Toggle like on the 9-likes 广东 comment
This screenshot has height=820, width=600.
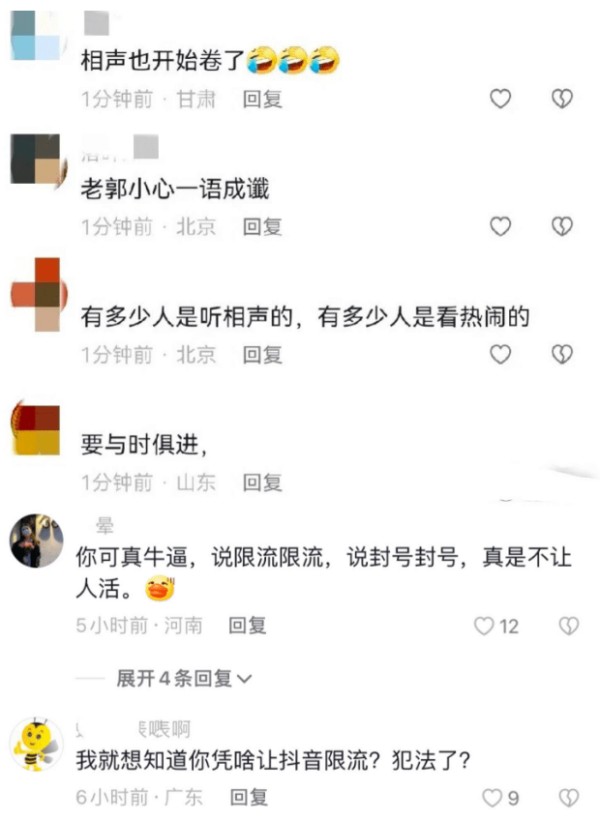coord(492,798)
